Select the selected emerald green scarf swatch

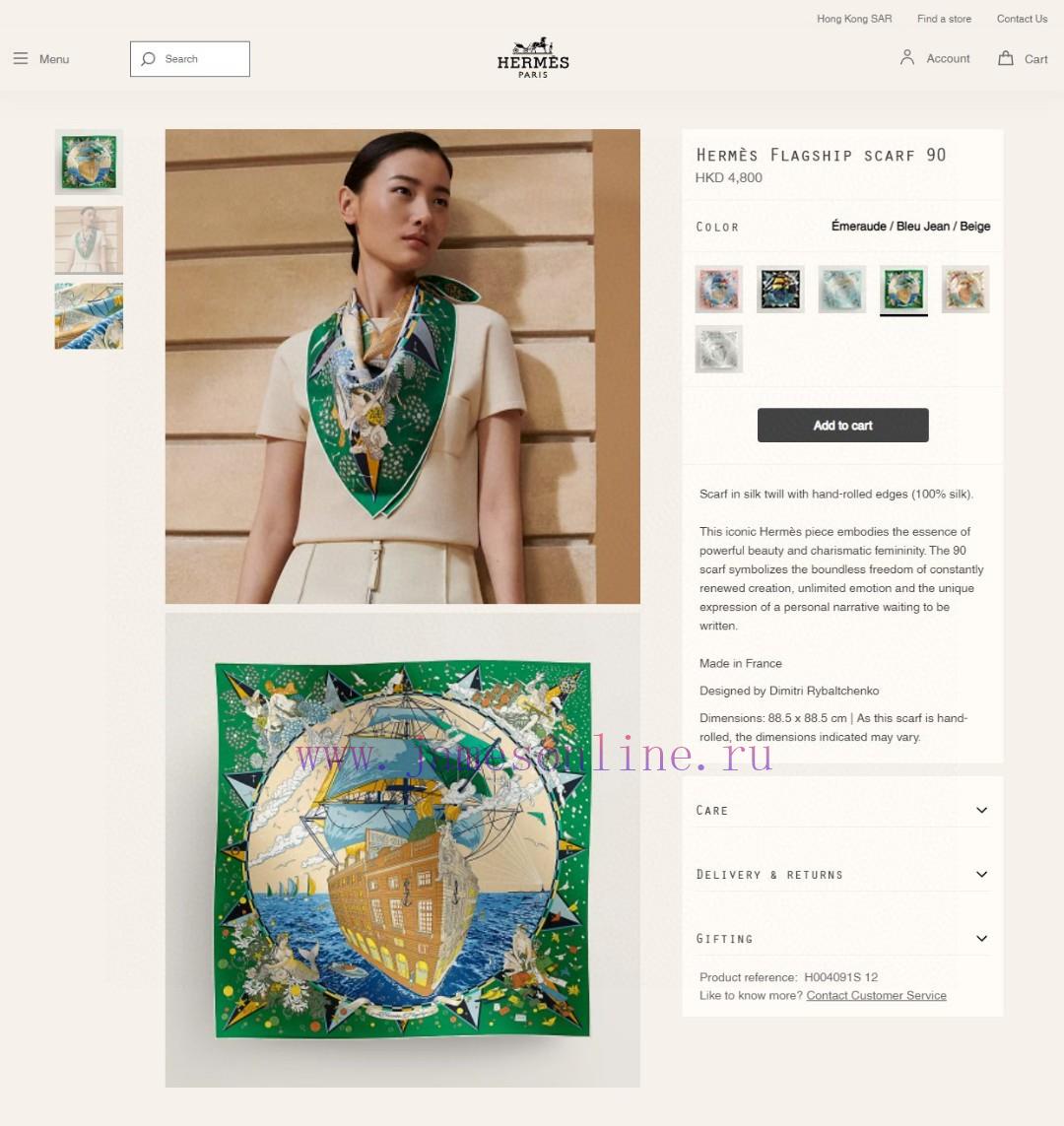point(903,289)
